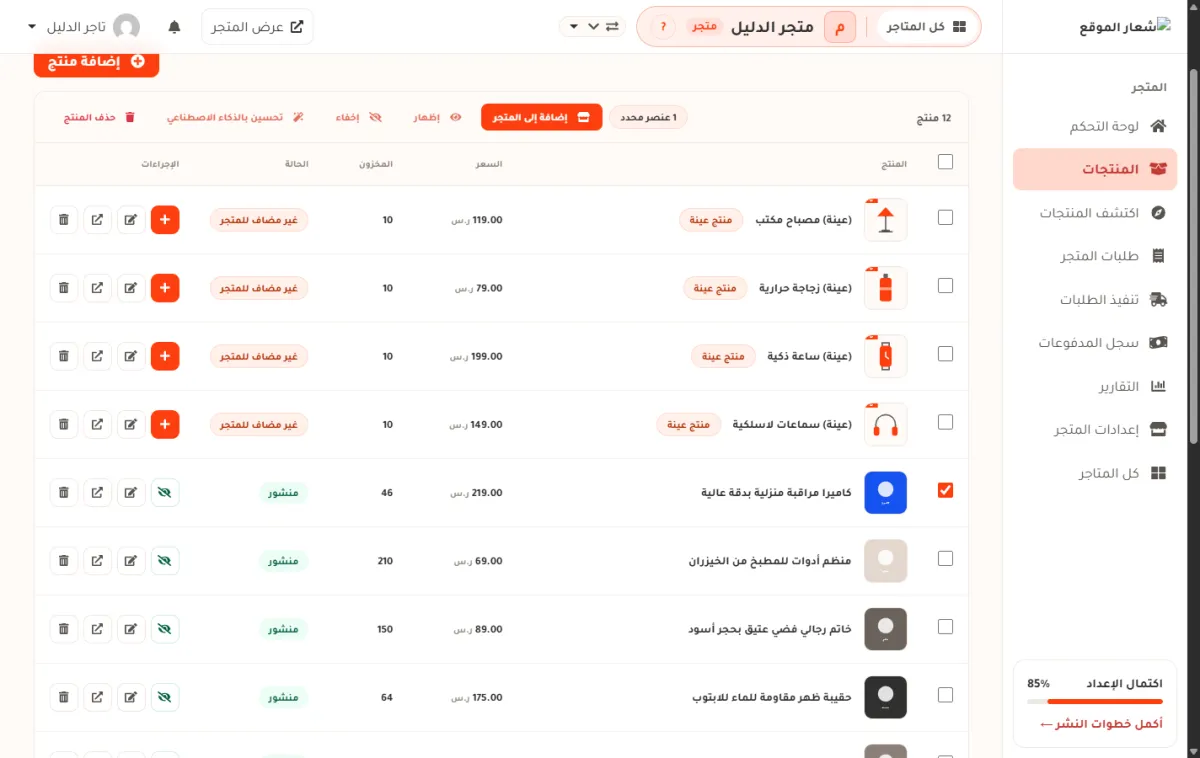Click the store letter badge م

click(840, 27)
